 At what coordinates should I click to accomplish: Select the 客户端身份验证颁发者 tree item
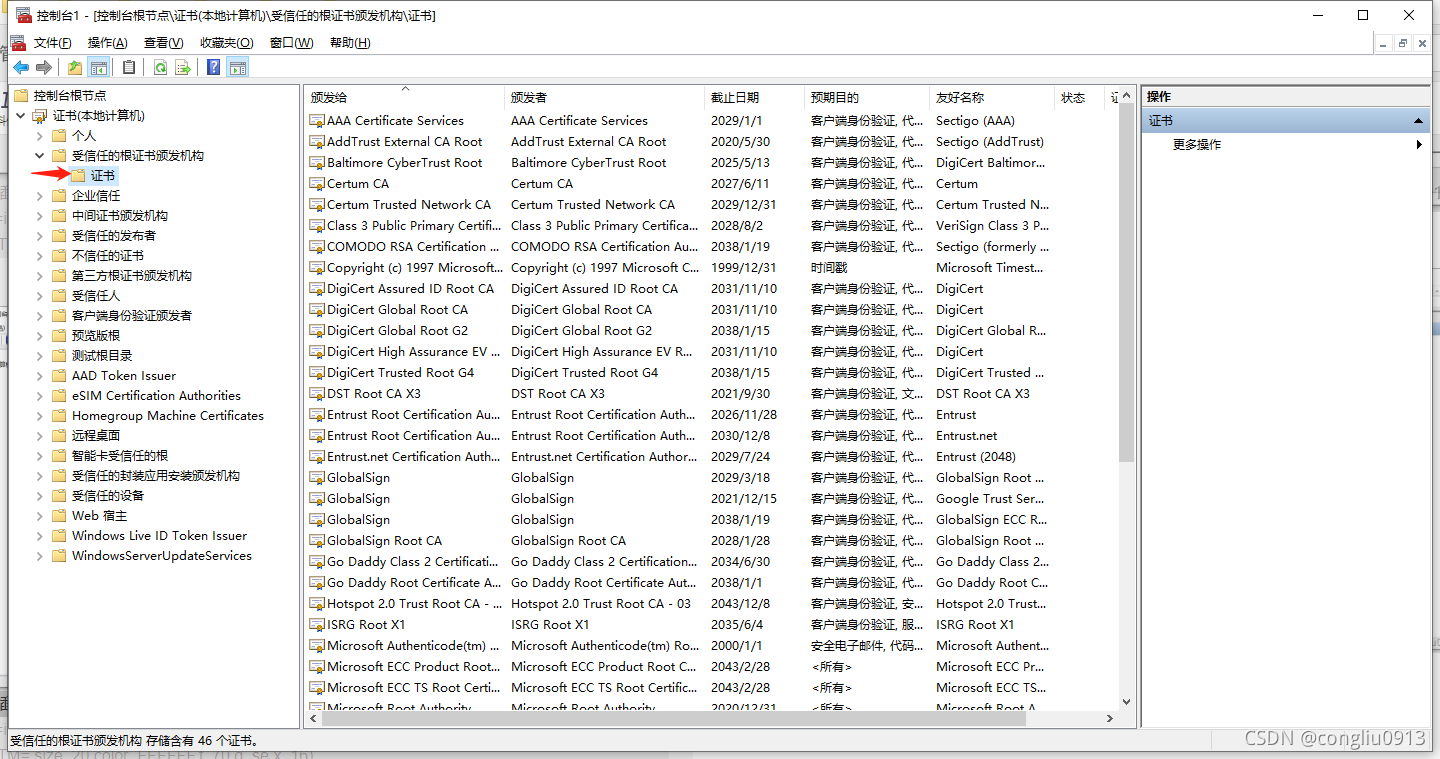(x=132, y=315)
